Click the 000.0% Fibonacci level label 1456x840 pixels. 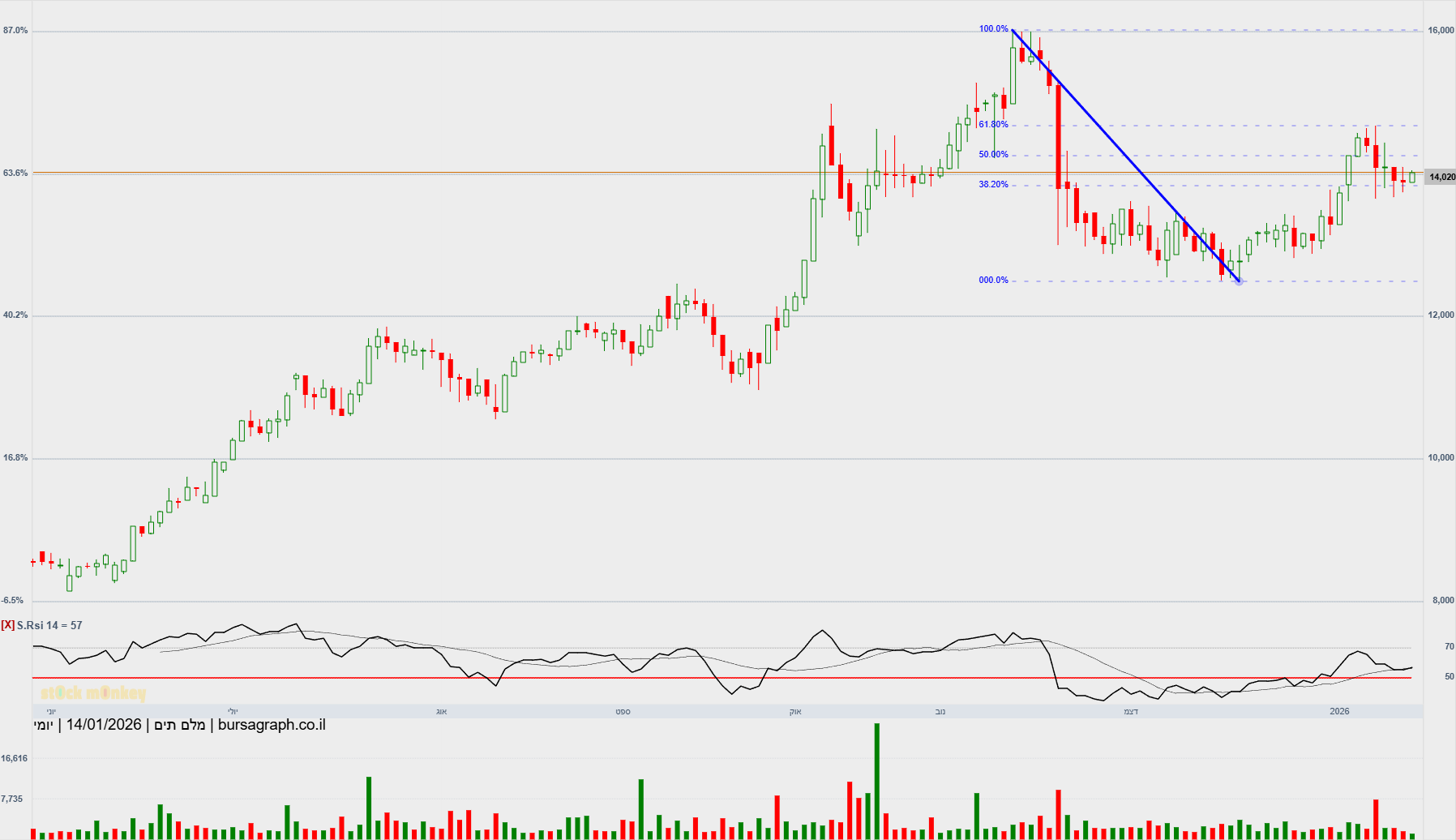(x=994, y=281)
